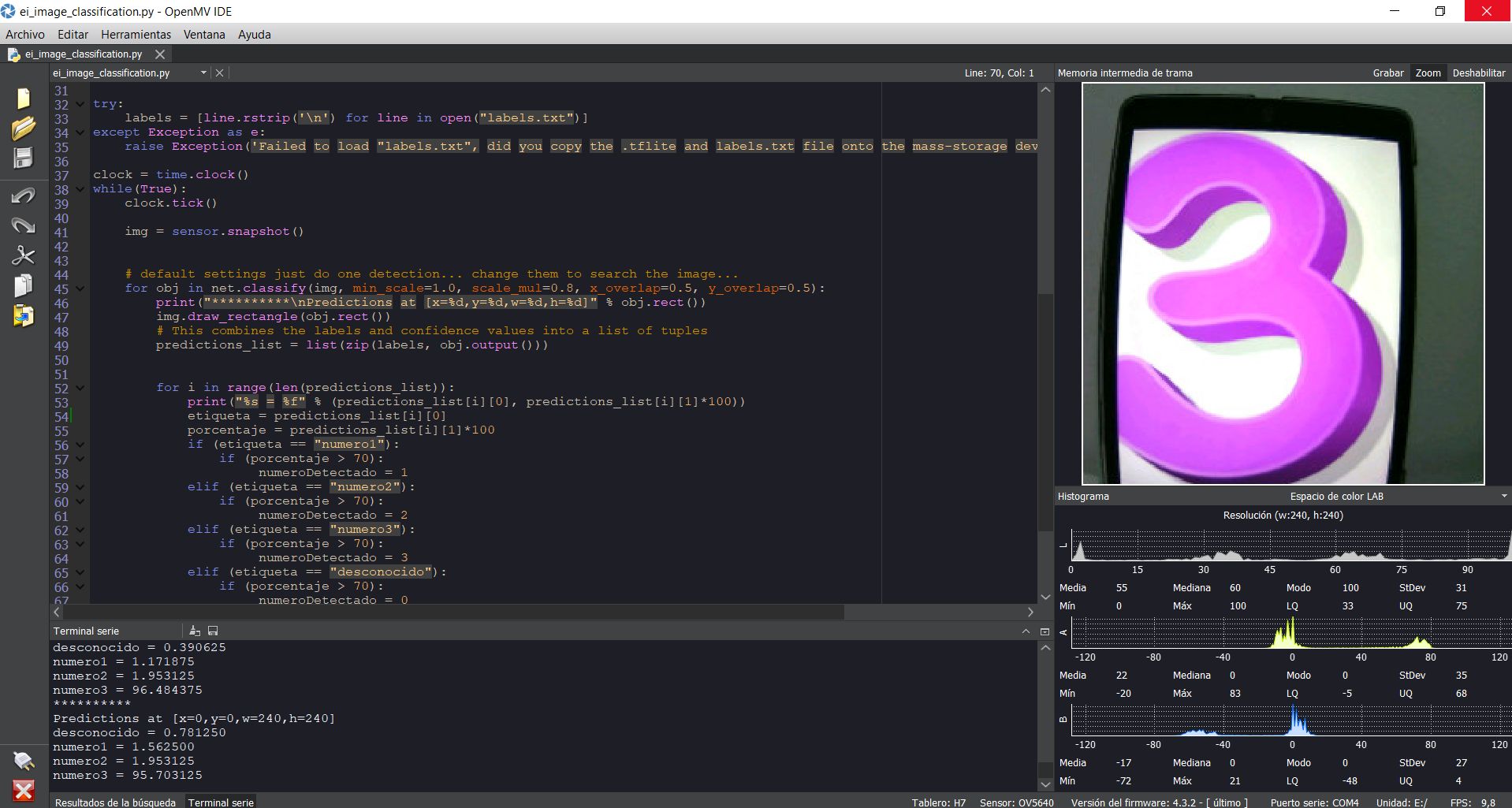Collapse the for obj loop at line 45
The width and height of the screenshot is (1512, 808).
pyautogui.click(x=80, y=289)
